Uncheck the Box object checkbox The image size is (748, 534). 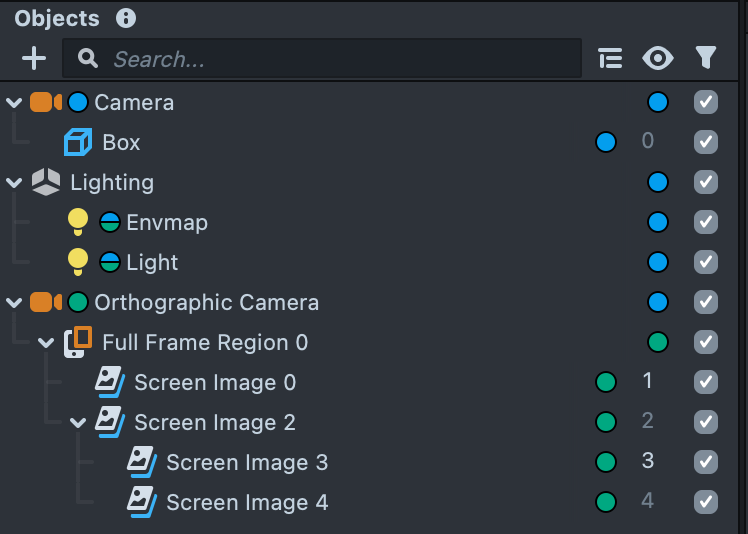706,142
